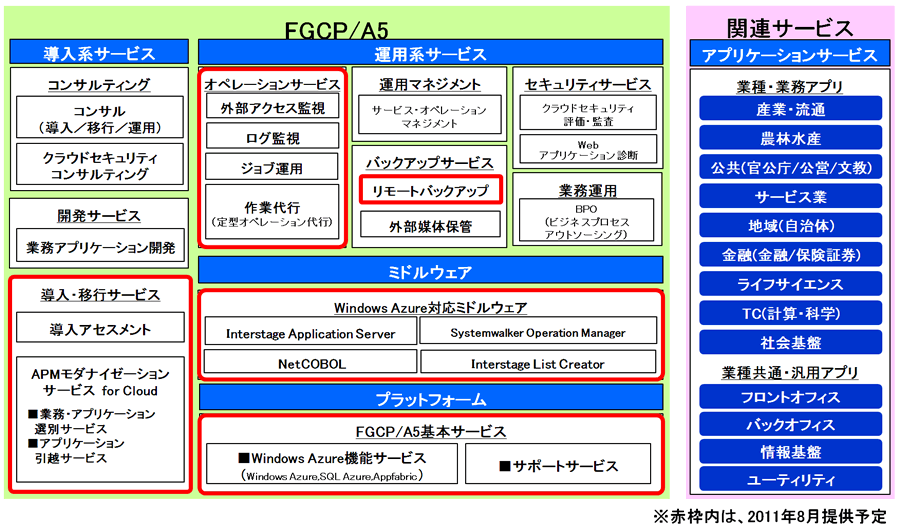
Task: Open the ライフサイエンス item
Action: tap(790, 284)
